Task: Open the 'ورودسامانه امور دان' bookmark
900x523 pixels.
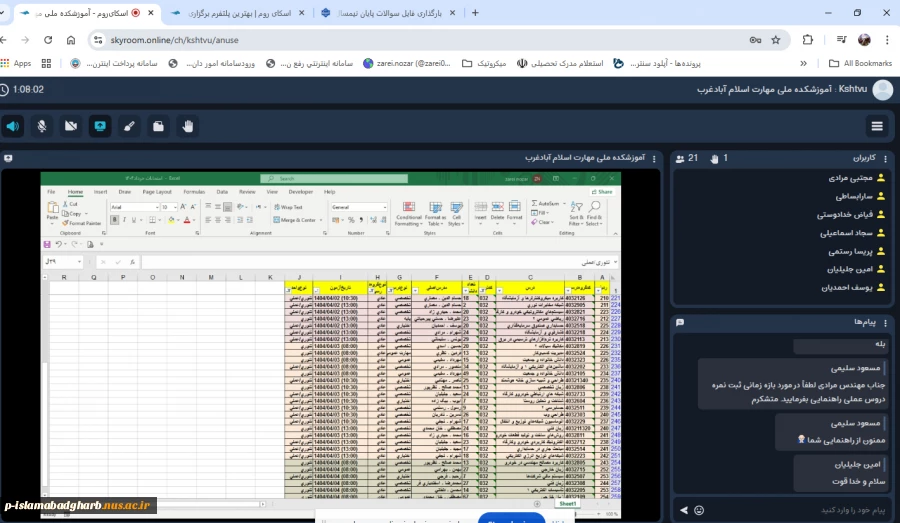Action: point(212,64)
